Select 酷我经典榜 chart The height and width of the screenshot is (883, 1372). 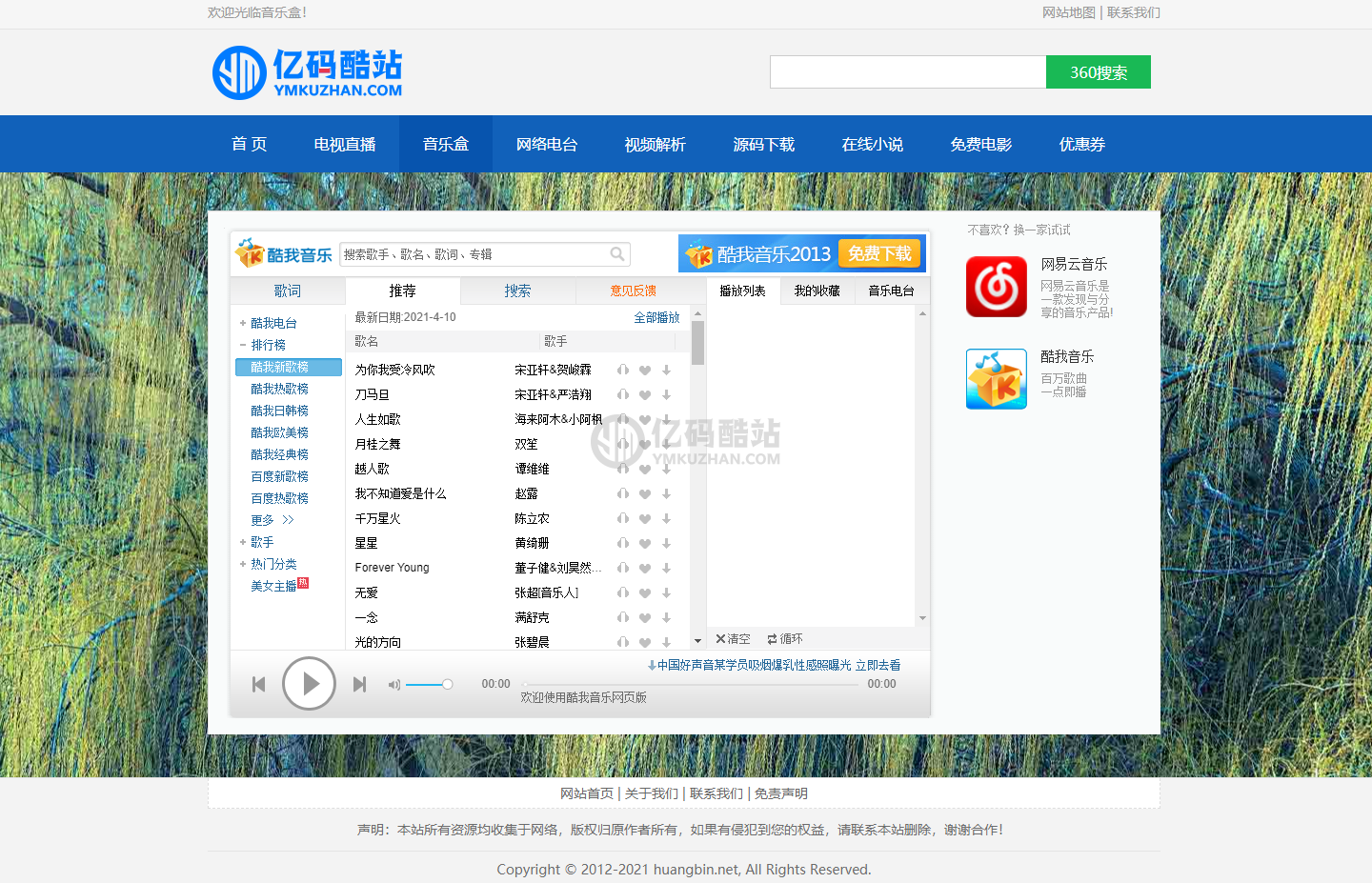click(279, 454)
